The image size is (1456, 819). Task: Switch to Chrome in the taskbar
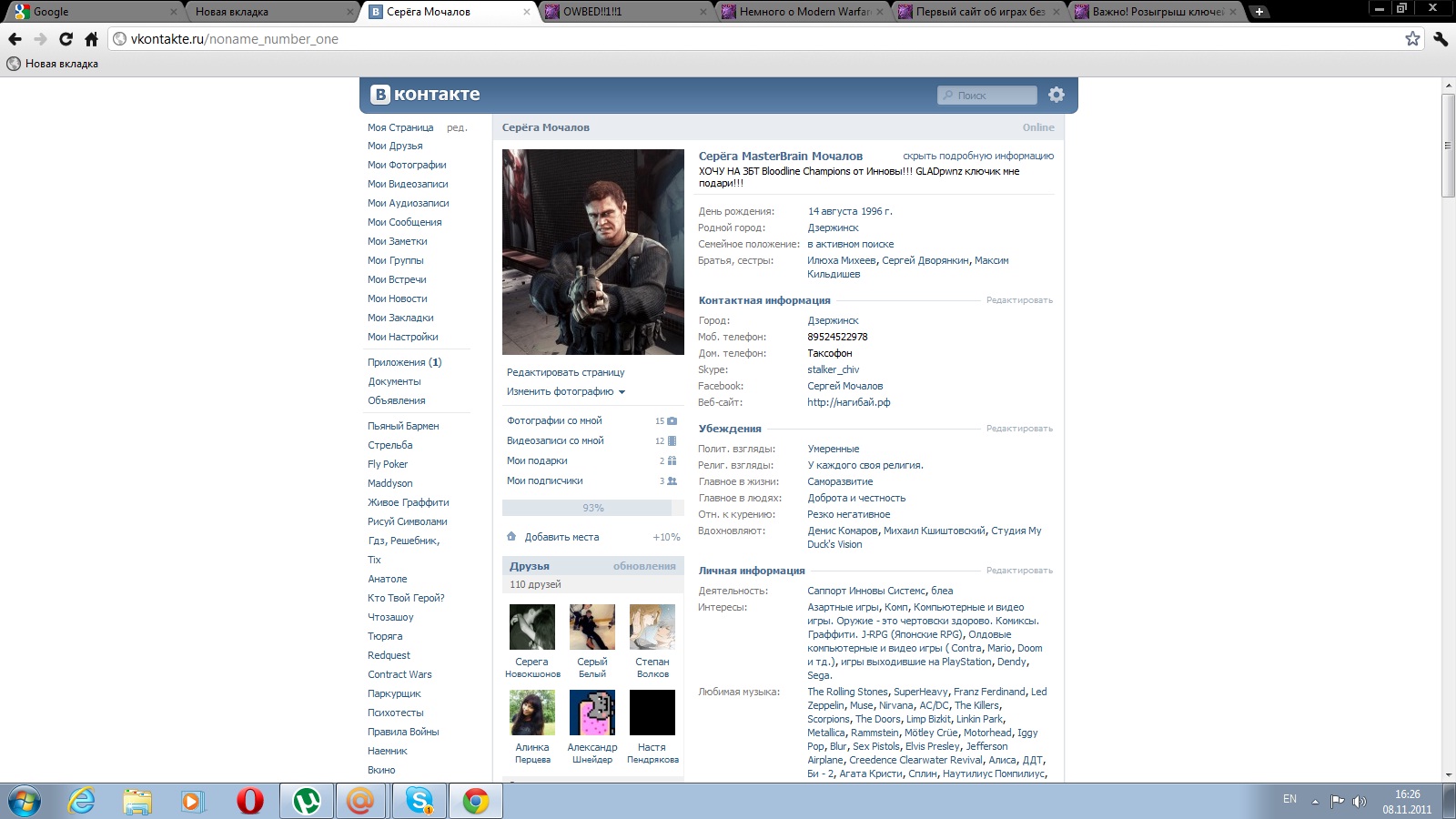(x=475, y=802)
